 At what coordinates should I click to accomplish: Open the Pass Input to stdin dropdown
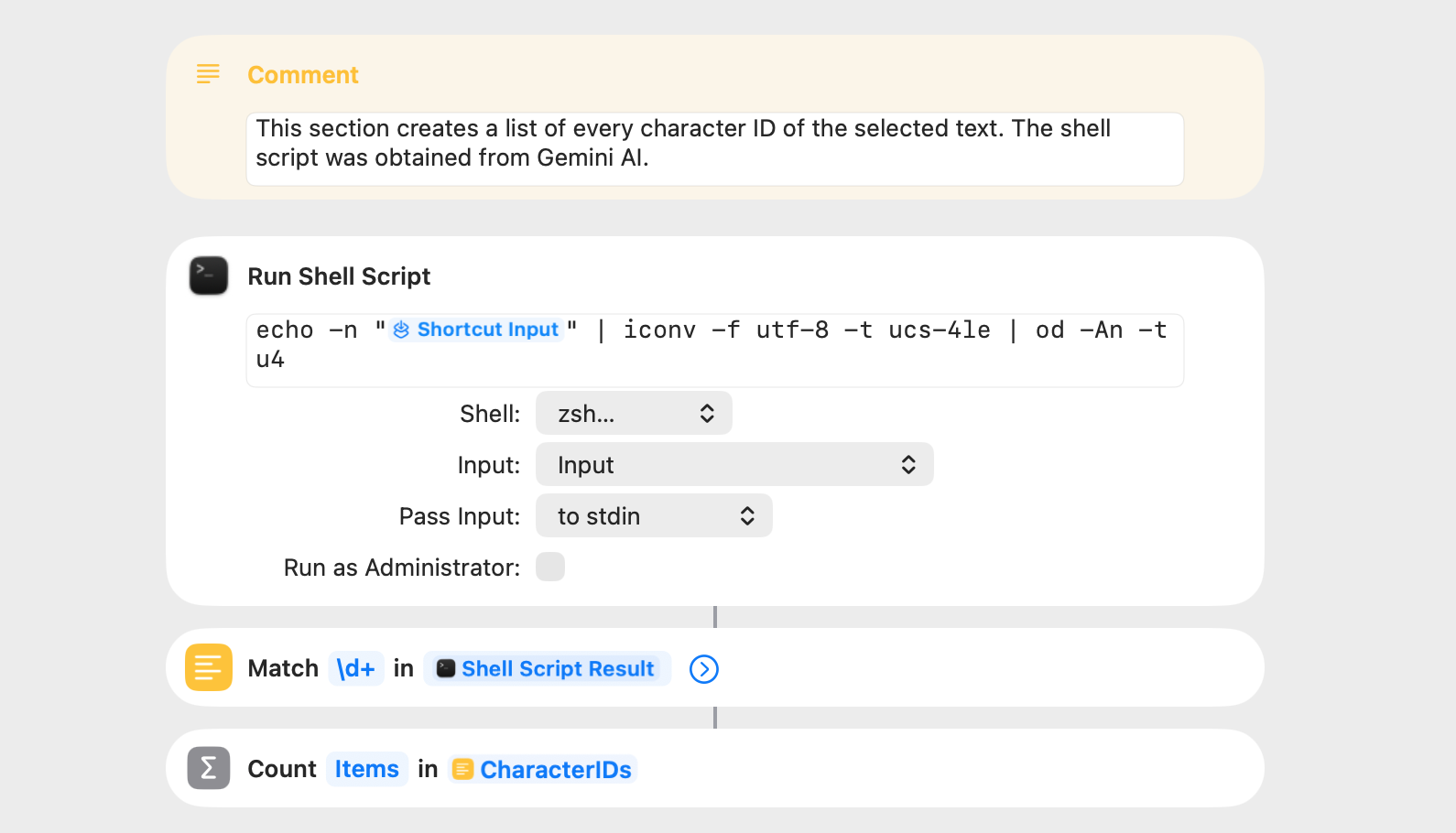pos(654,516)
